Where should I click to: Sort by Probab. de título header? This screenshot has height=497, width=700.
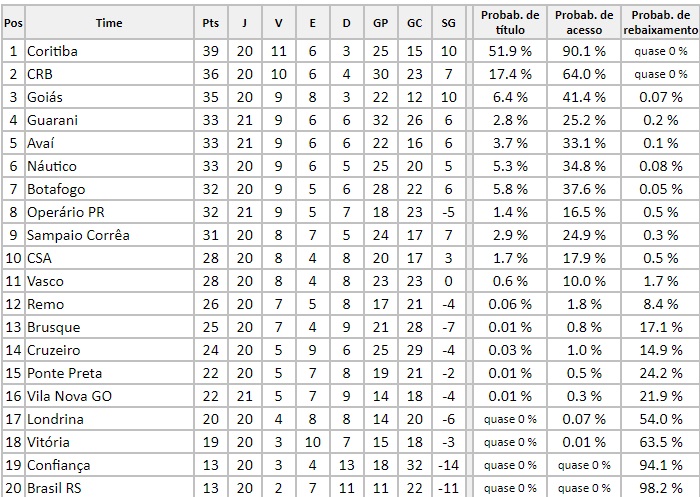click(510, 22)
